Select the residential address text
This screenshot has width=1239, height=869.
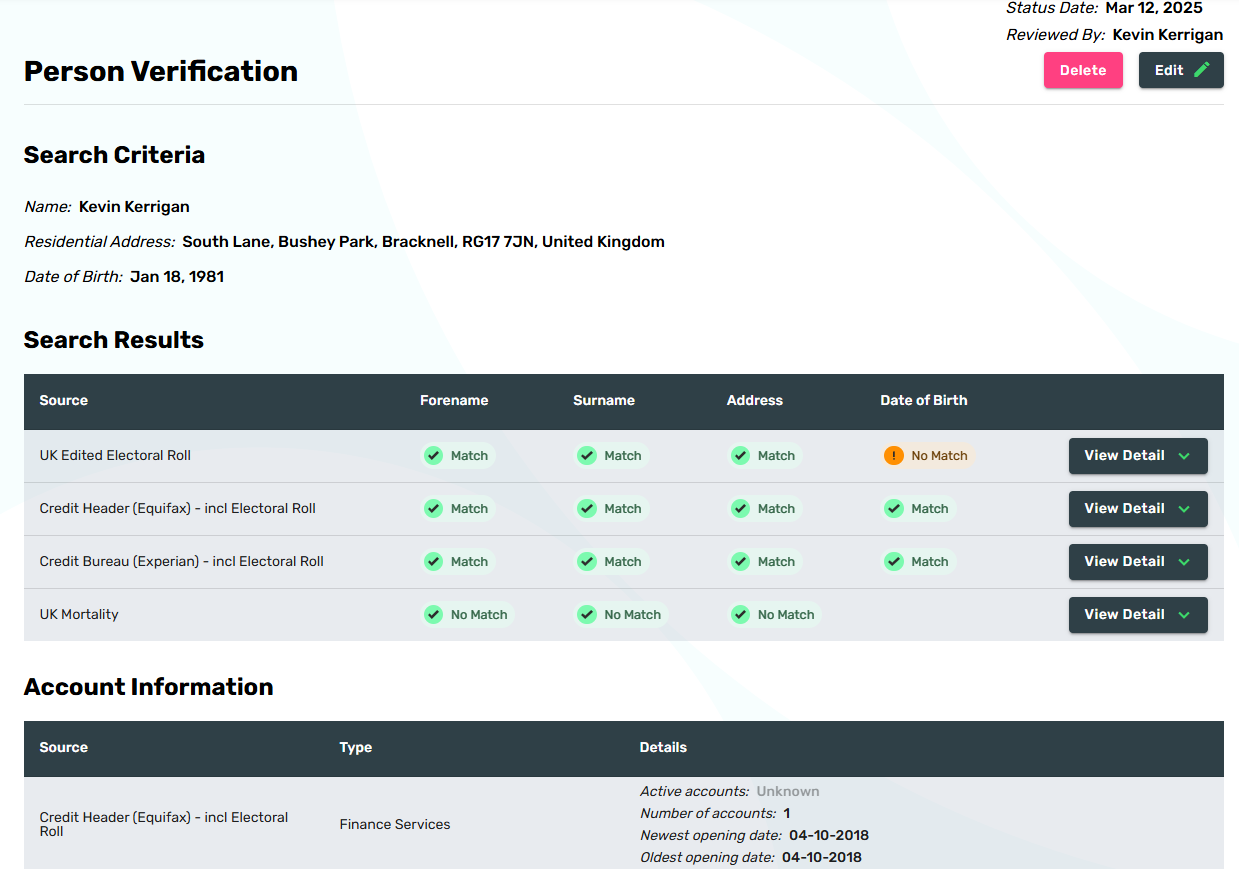coord(423,242)
